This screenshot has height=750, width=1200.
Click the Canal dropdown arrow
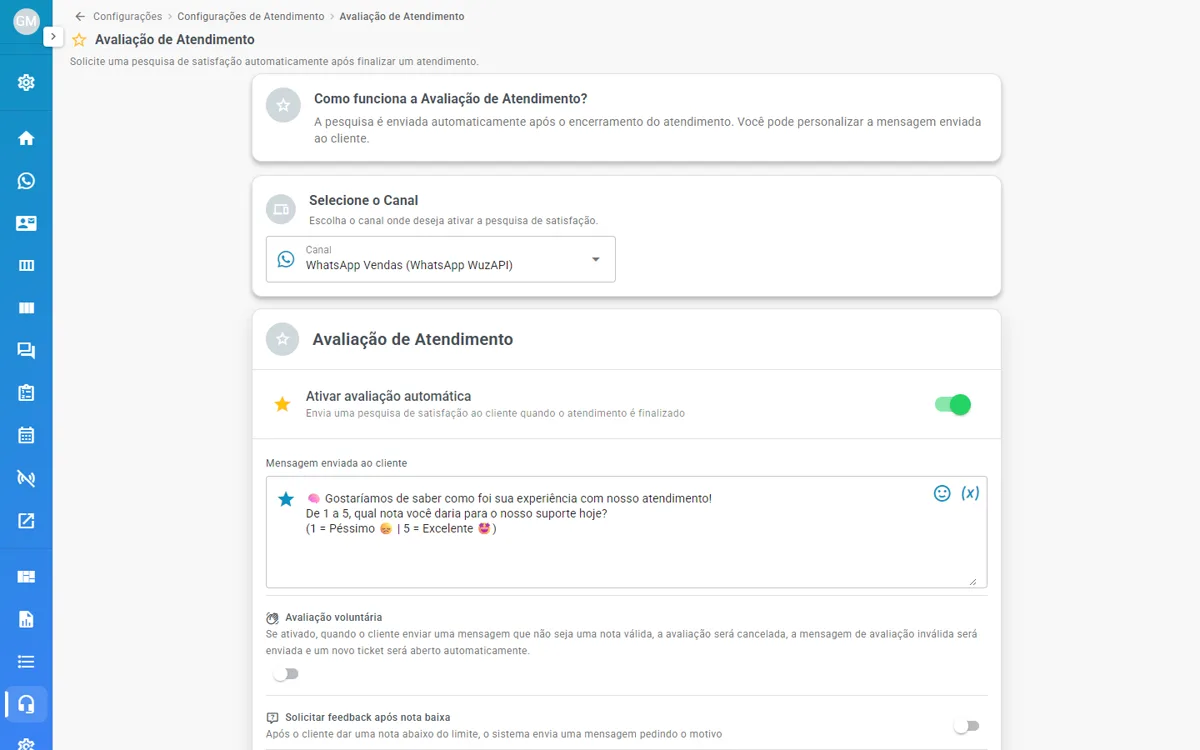coord(596,259)
